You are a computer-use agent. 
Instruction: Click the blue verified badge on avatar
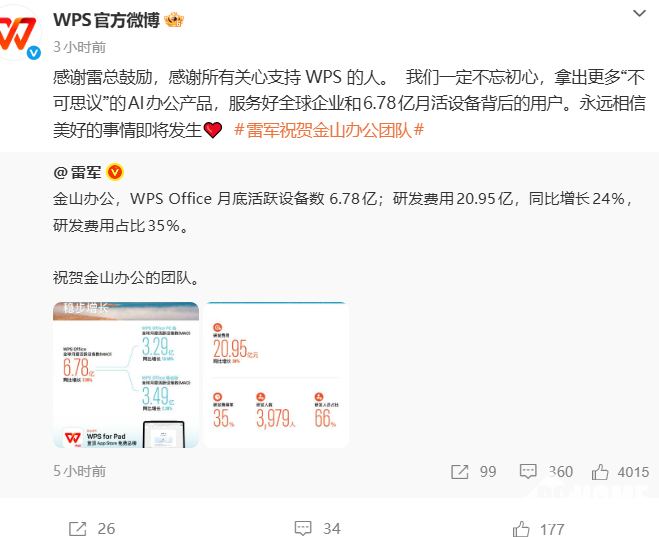point(34,53)
